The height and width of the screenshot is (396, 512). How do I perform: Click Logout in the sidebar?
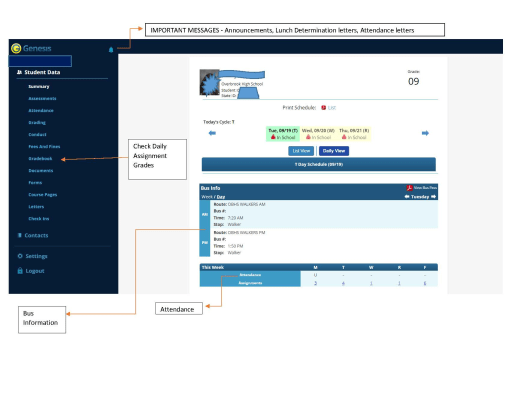click(35, 271)
